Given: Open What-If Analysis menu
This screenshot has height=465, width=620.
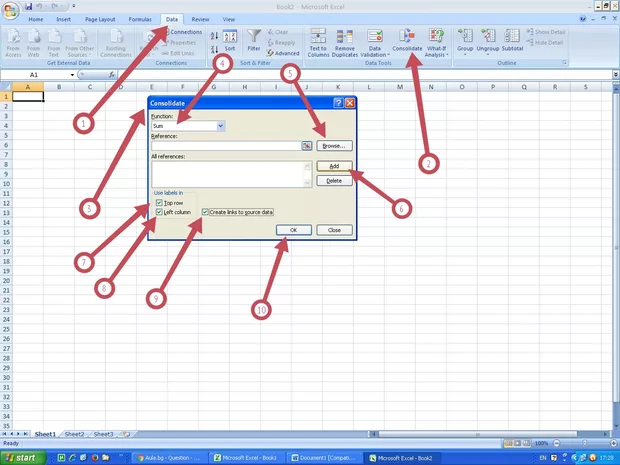Looking at the screenshot, I should (436, 43).
